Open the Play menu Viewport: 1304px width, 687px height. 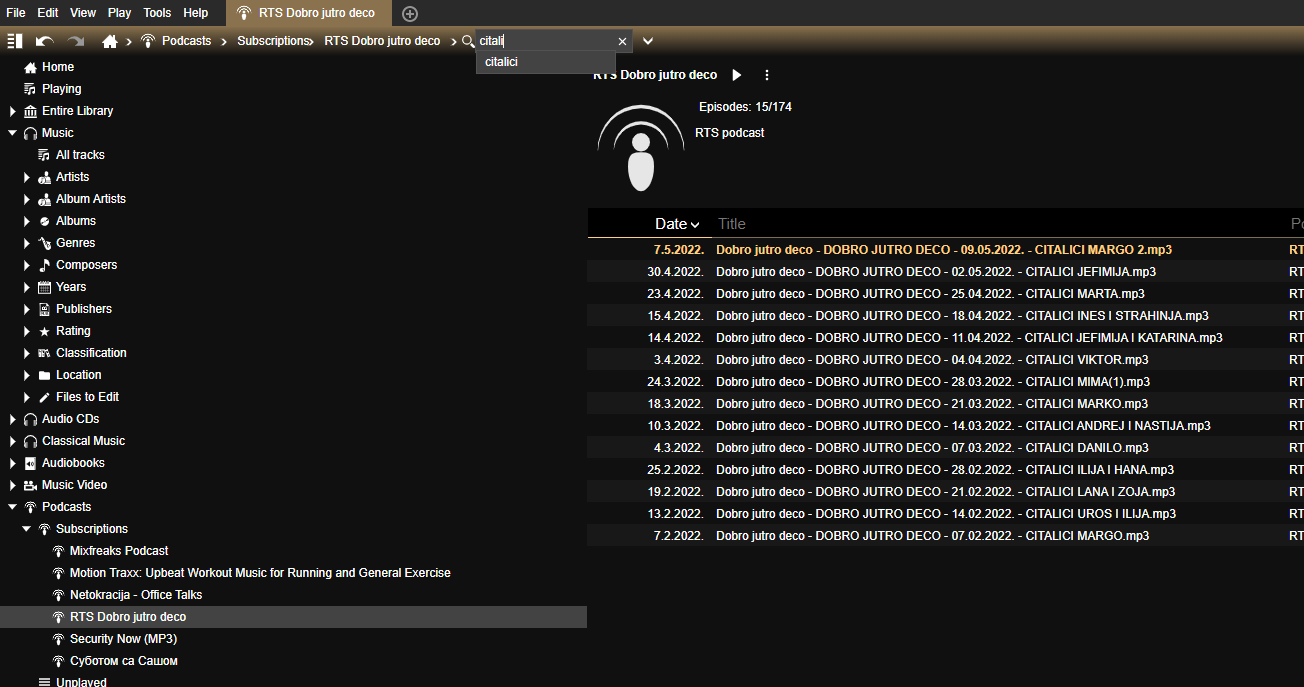point(119,13)
